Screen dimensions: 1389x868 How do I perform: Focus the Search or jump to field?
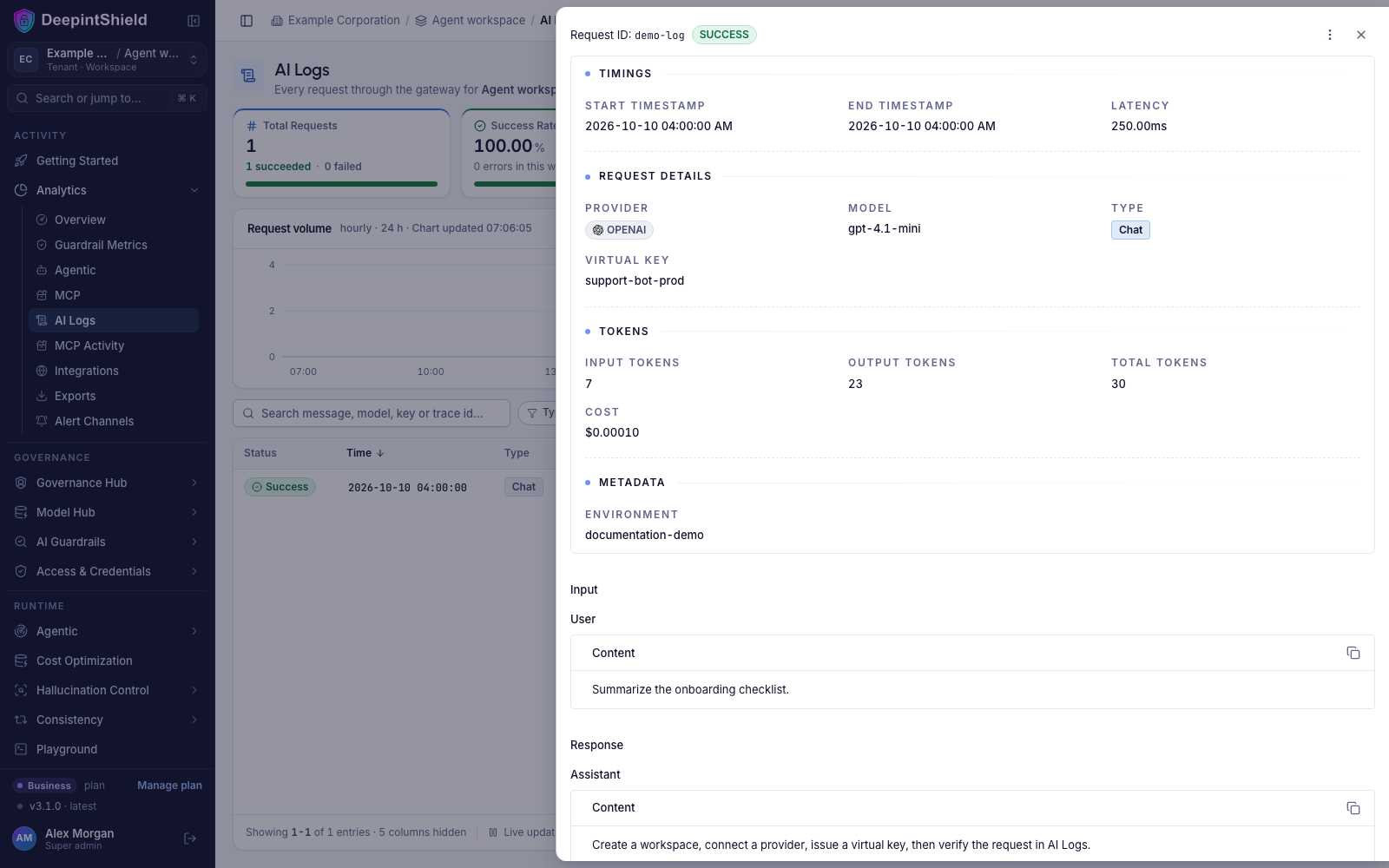click(108, 98)
